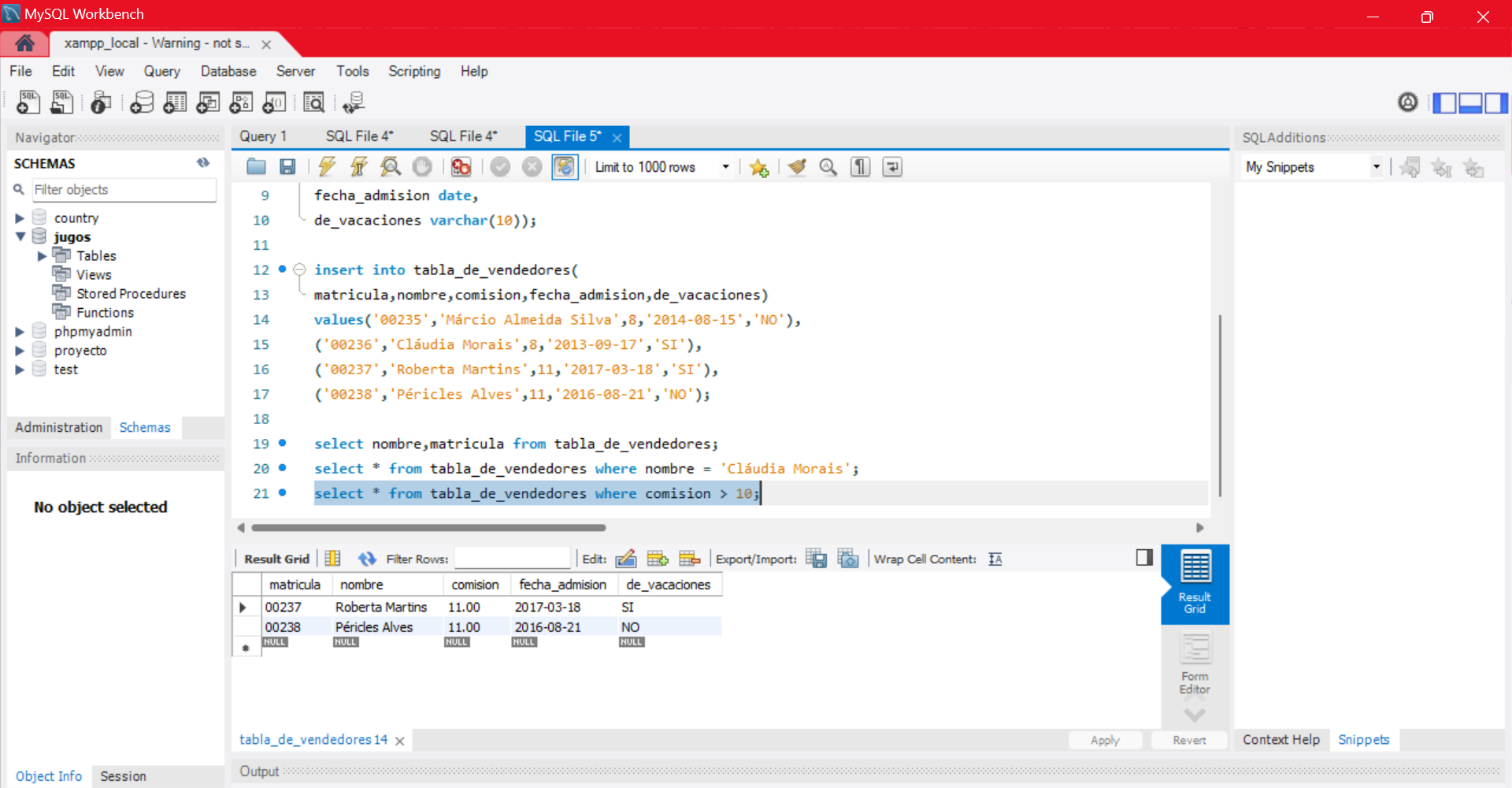Open the Form Editor view

(x=1195, y=664)
